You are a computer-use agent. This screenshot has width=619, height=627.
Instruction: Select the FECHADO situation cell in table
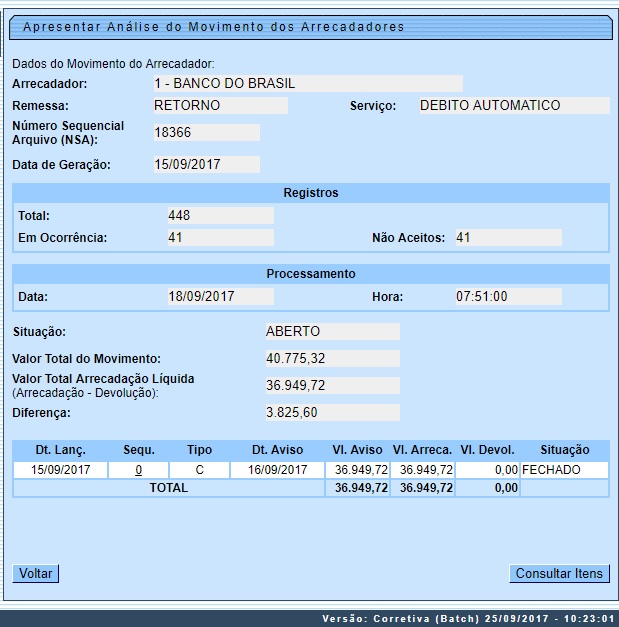564,470
